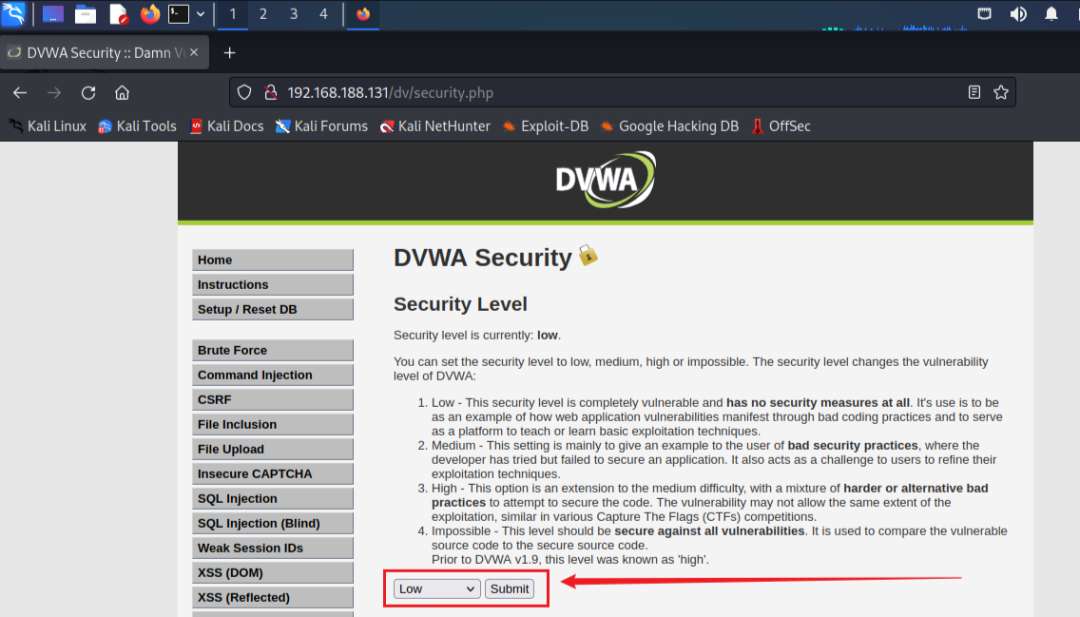Click the 'Security Level' heading text
Viewport: 1080px width, 617px height.
[x=460, y=304]
